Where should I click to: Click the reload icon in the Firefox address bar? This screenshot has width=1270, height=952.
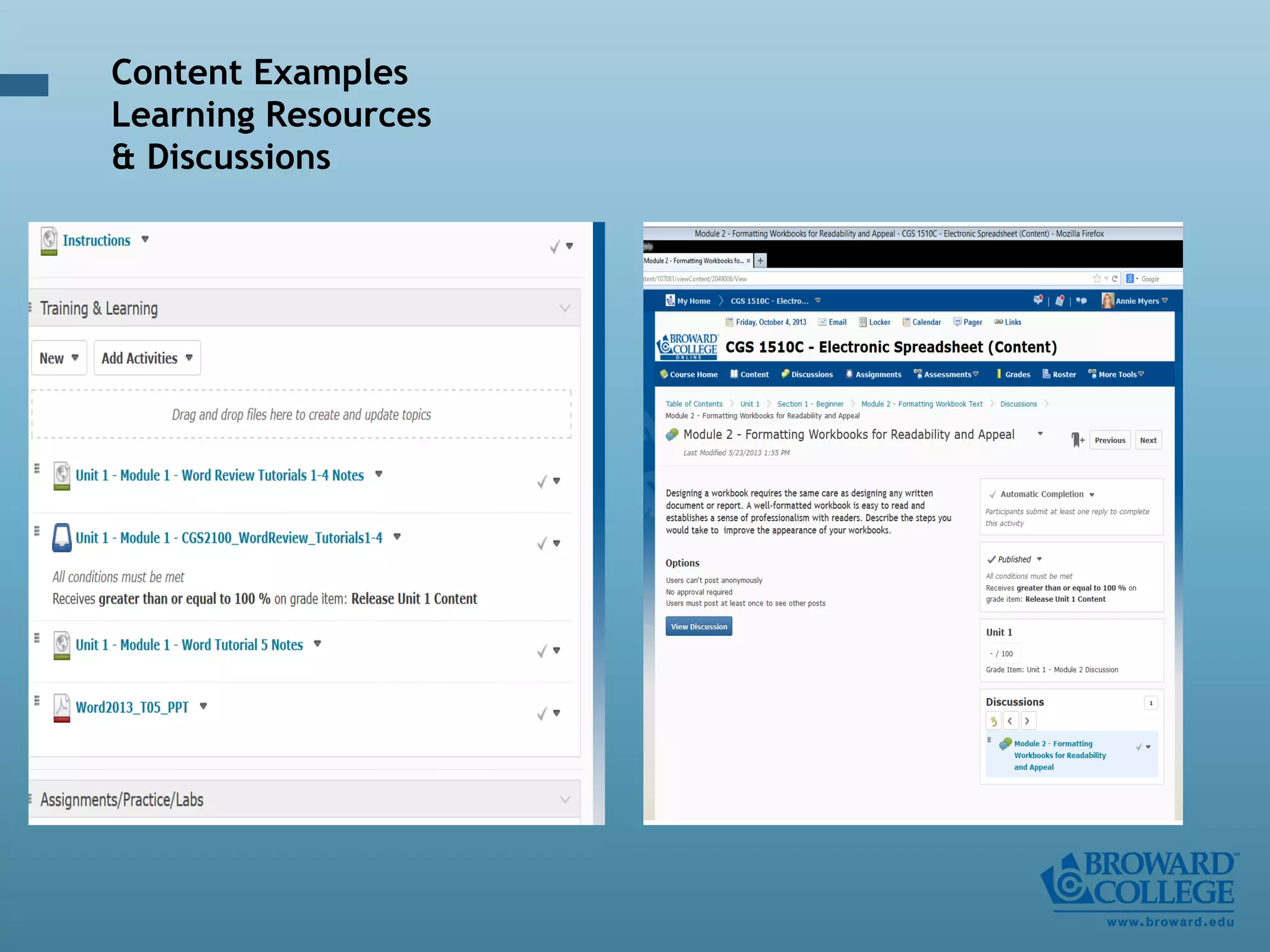pos(1114,279)
